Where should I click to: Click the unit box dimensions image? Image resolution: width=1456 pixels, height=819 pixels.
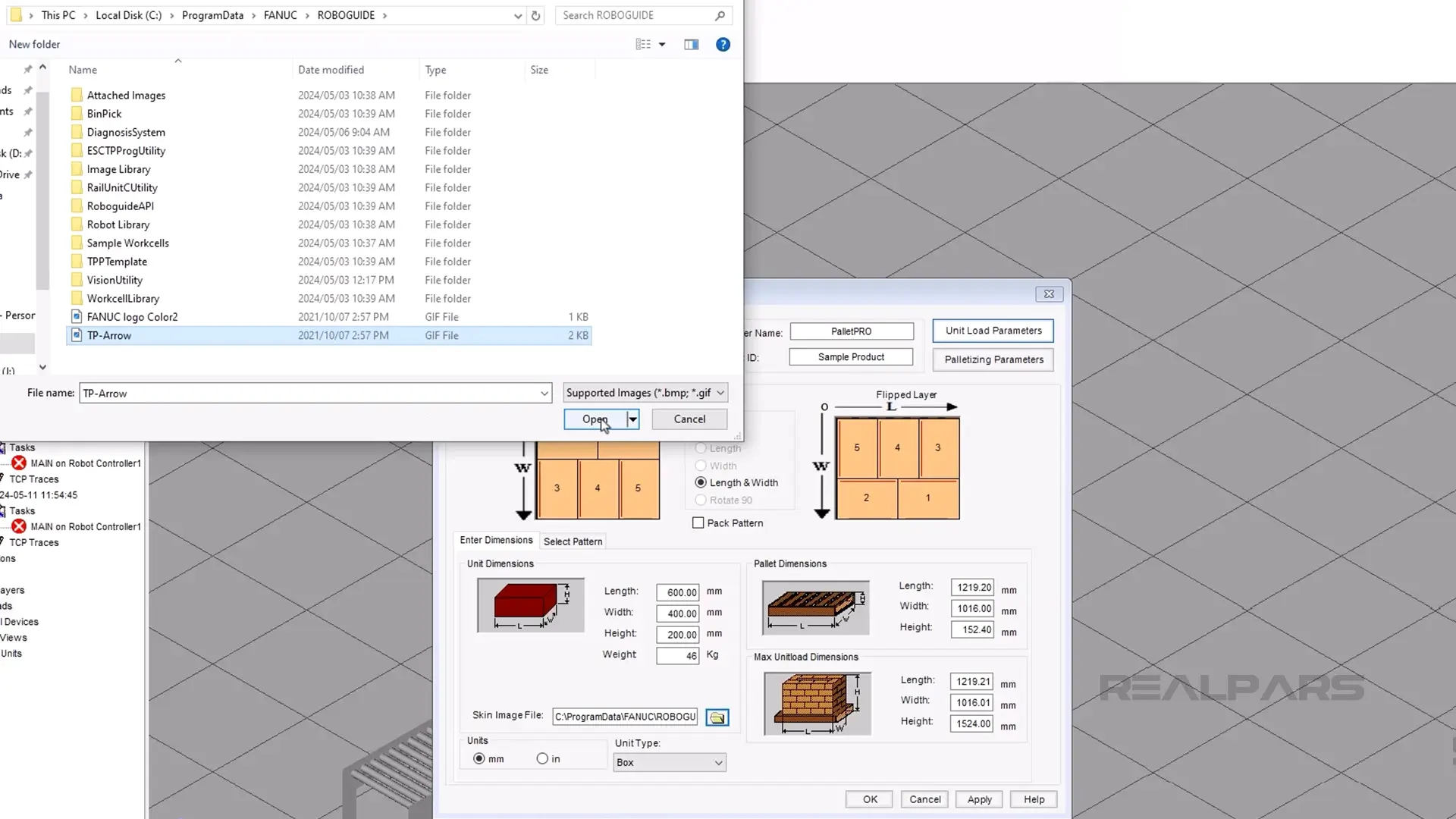click(x=531, y=605)
